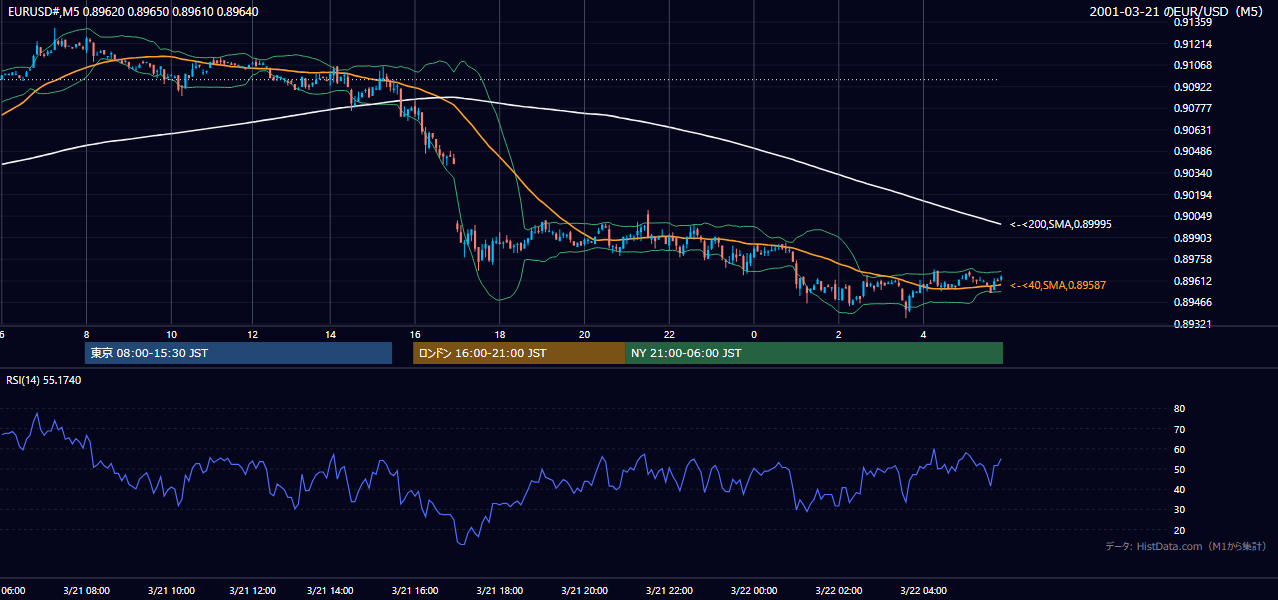
Task: Click the 3/22 00:00 time axis label
Action: 754,591
